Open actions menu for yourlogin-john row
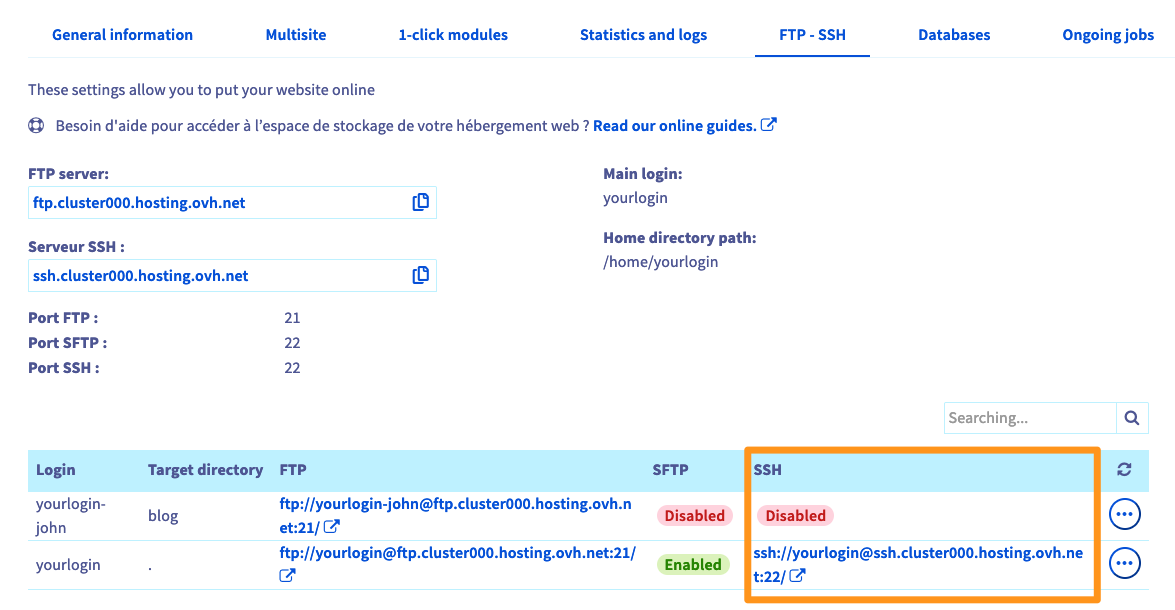The height and width of the screenshot is (610, 1175). (1124, 515)
